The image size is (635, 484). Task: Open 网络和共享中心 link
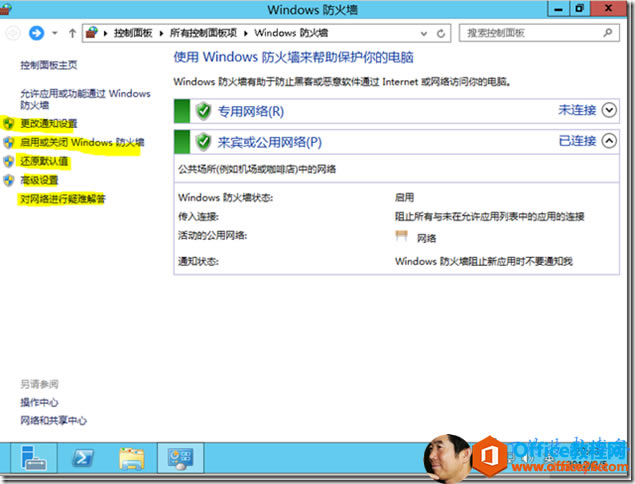point(53,420)
